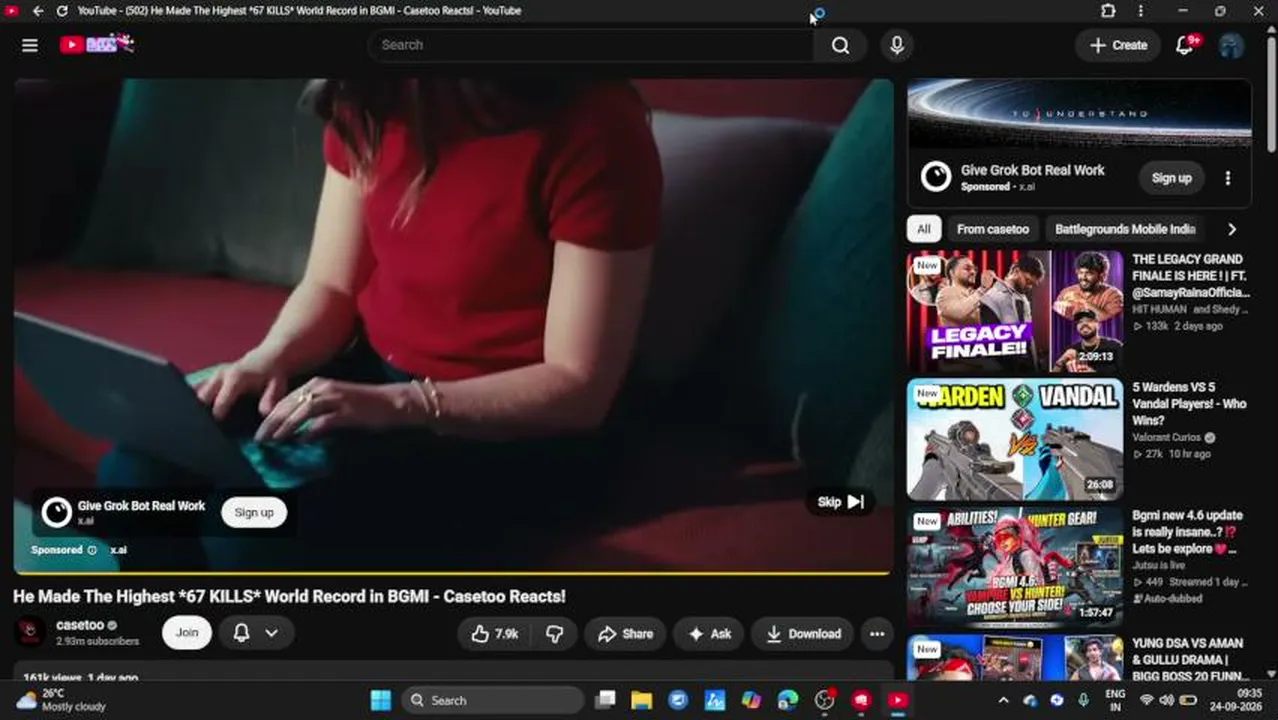Click the Join channel membership button
Screen dimensions: 1278x720
pos(187,633)
